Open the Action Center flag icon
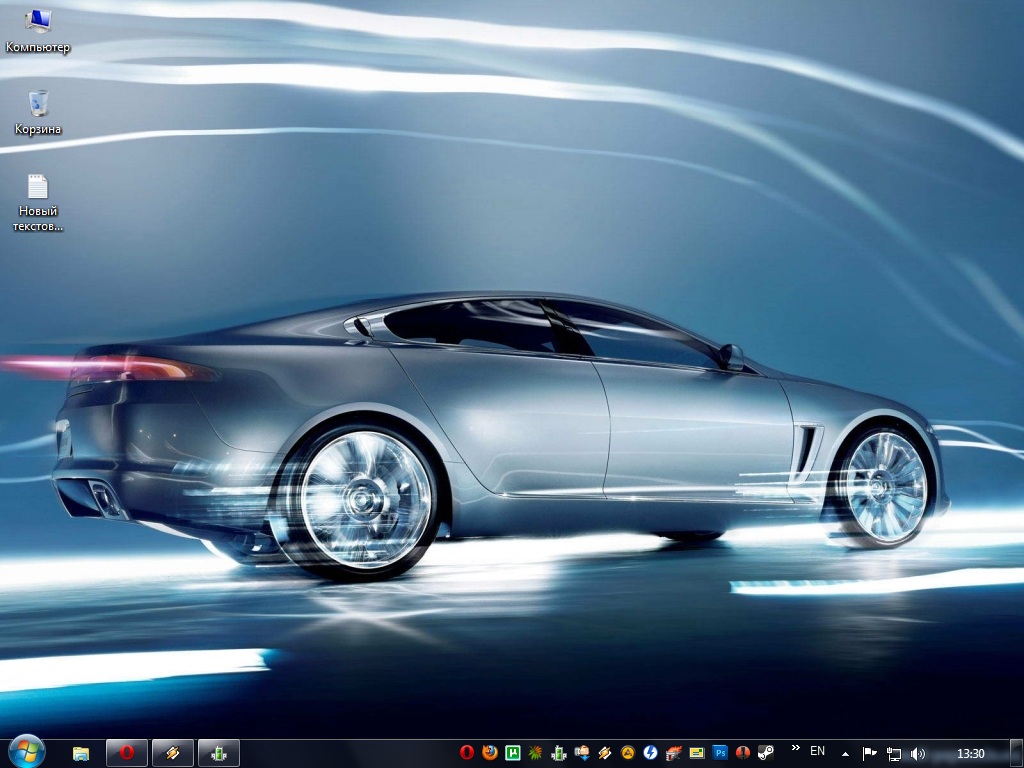Image resolution: width=1024 pixels, height=768 pixels. pyautogui.click(x=869, y=754)
